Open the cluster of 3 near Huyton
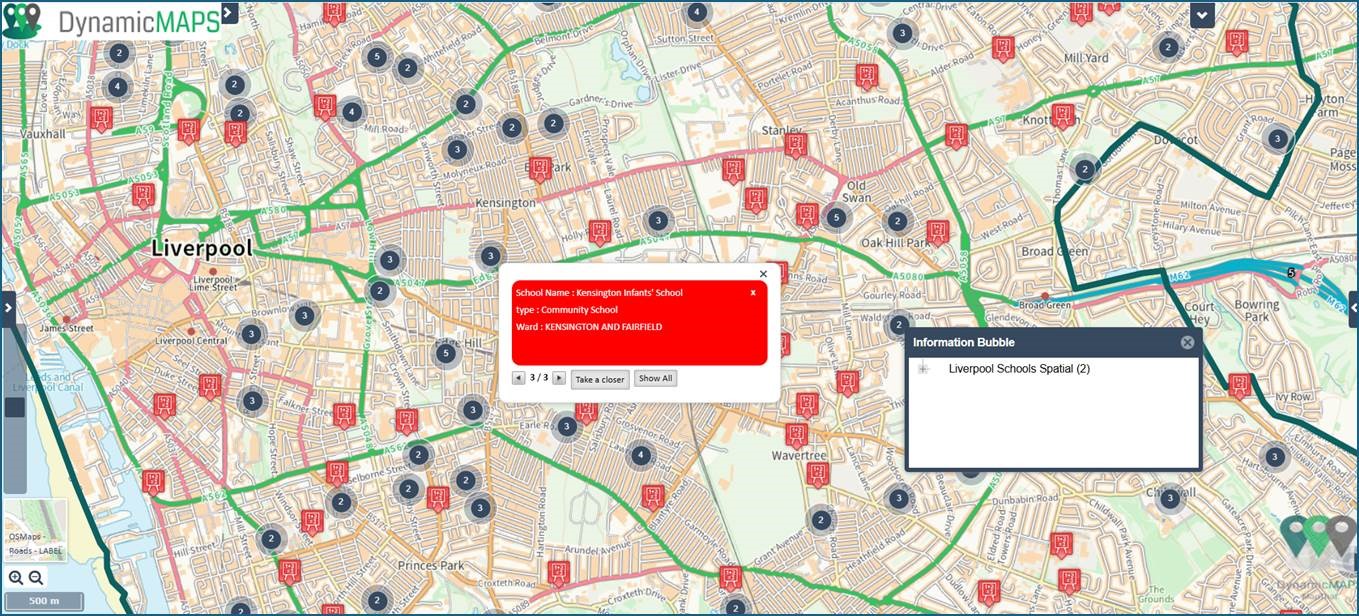 coord(1277,139)
